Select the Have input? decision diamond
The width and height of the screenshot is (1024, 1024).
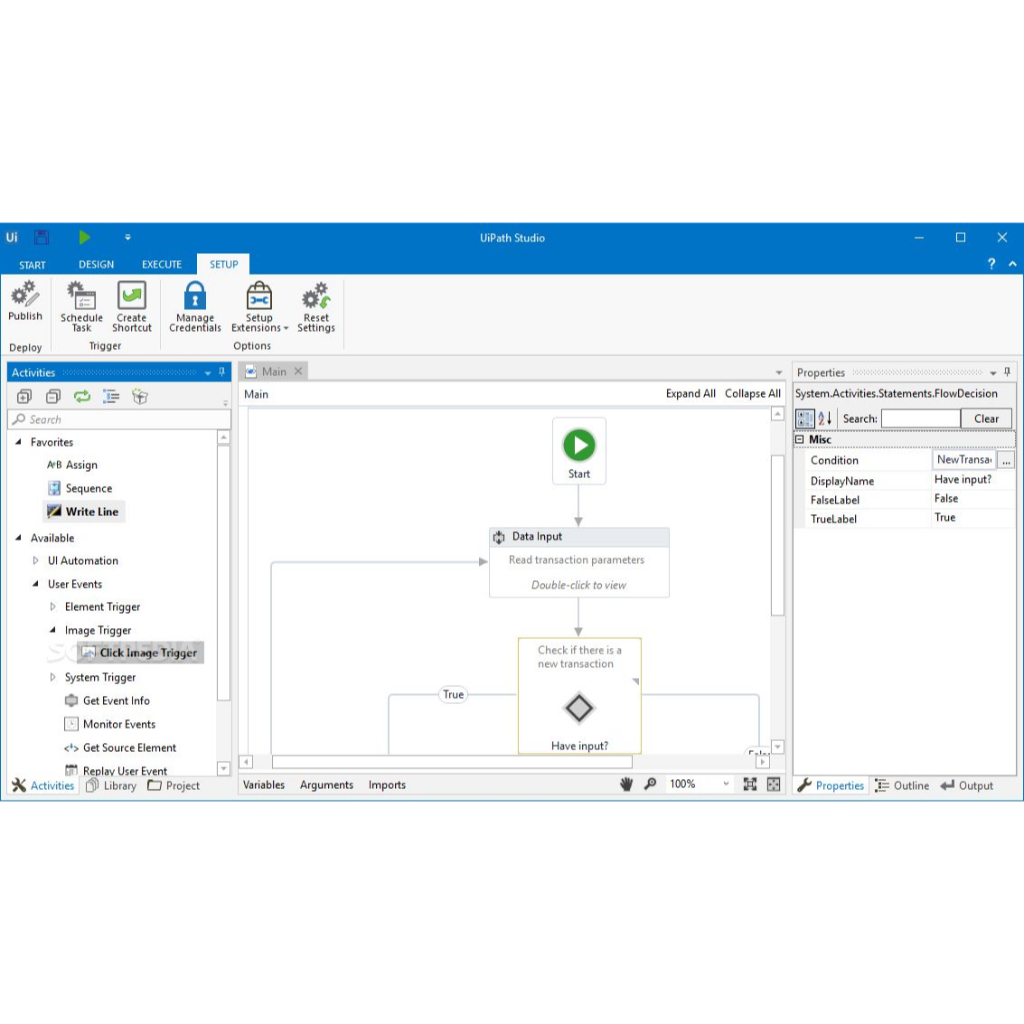tap(579, 708)
